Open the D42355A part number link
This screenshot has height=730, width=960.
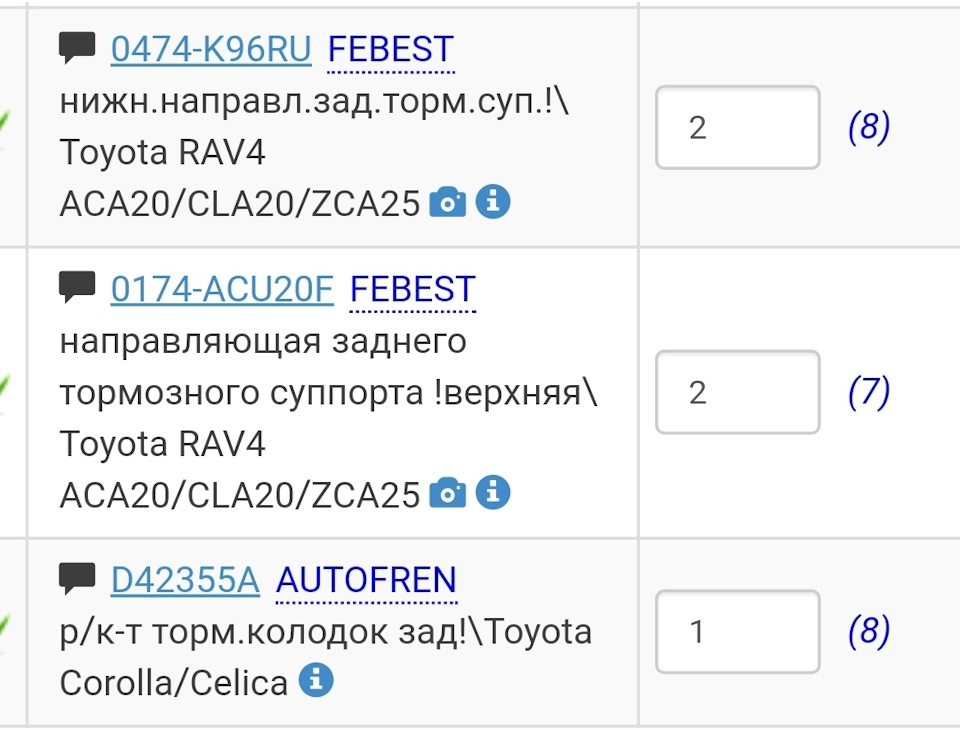186,578
